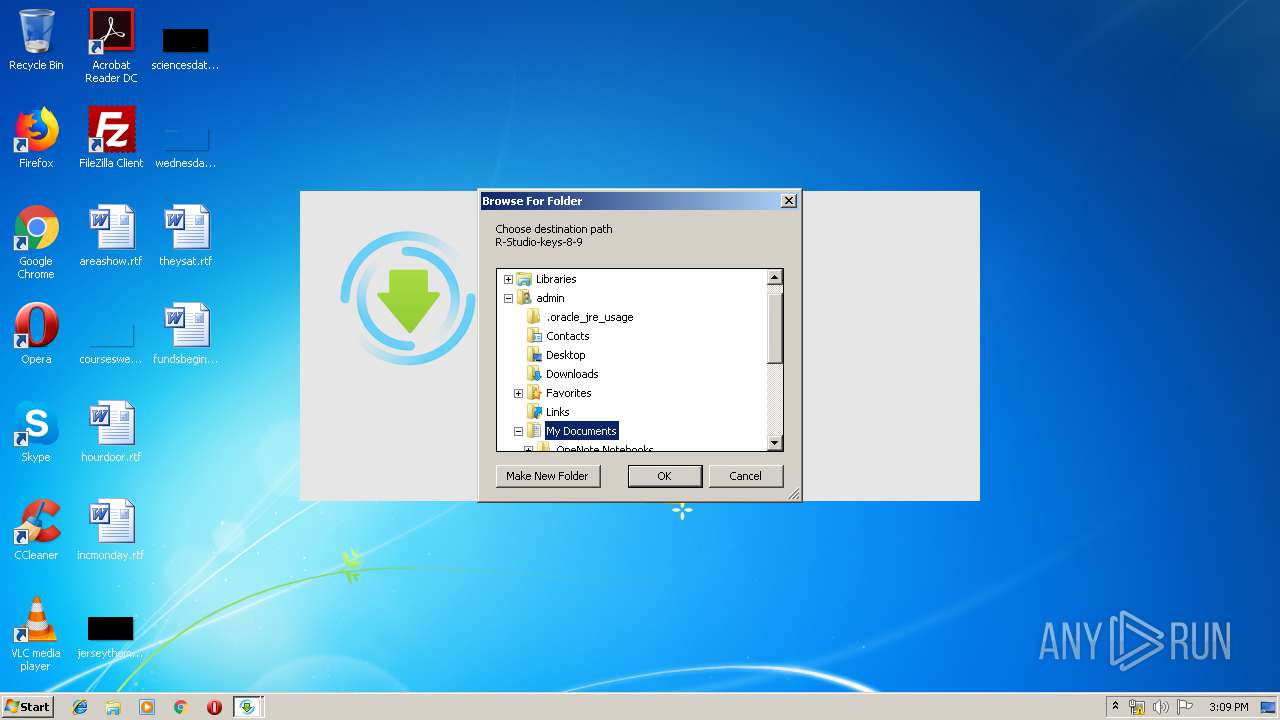Screen dimensions: 1280x720
Task: Select Contacts folder in tree
Action: [568, 336]
